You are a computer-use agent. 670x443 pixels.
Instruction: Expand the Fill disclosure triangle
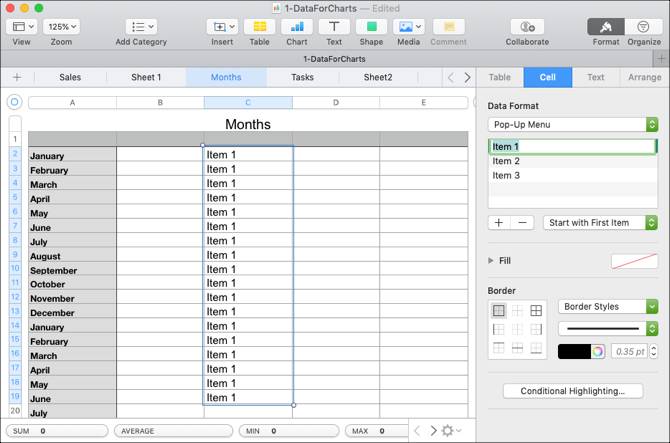(491, 261)
